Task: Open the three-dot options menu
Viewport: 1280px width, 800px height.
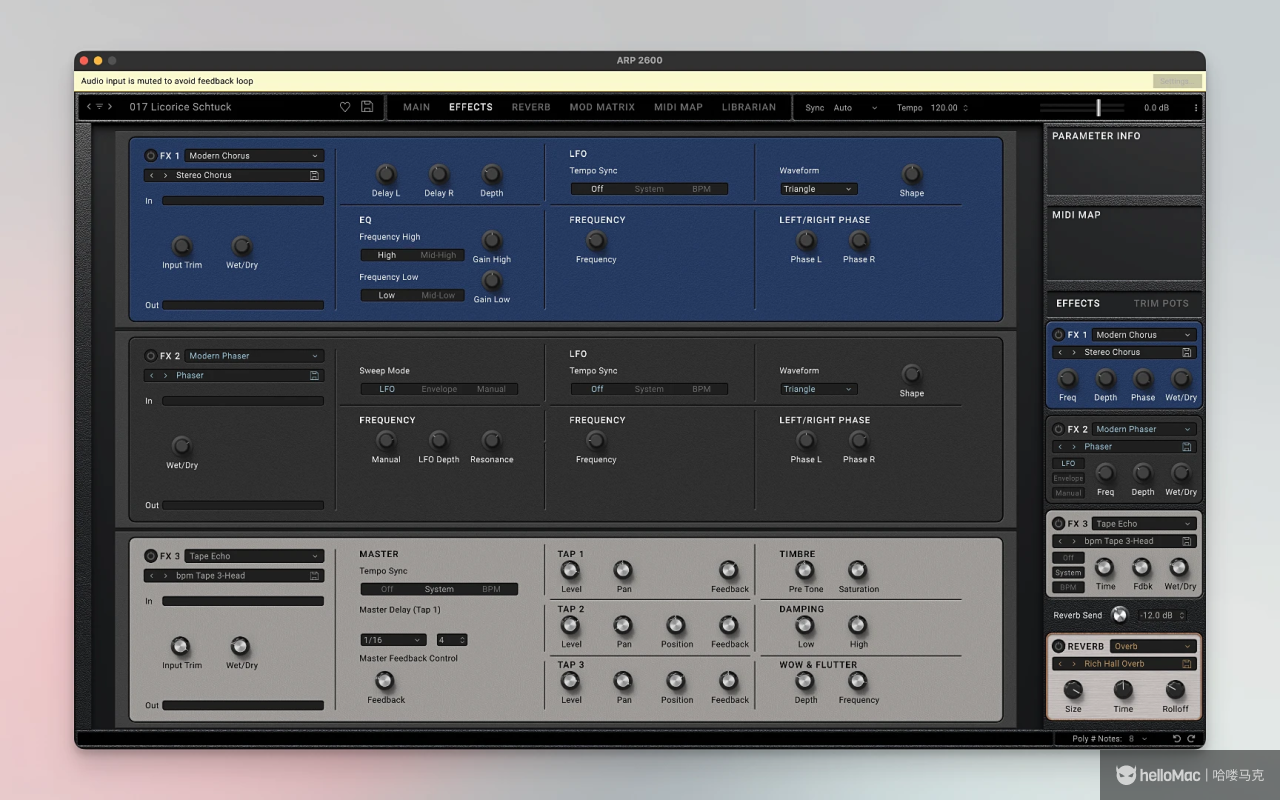Action: pyautogui.click(x=1195, y=108)
